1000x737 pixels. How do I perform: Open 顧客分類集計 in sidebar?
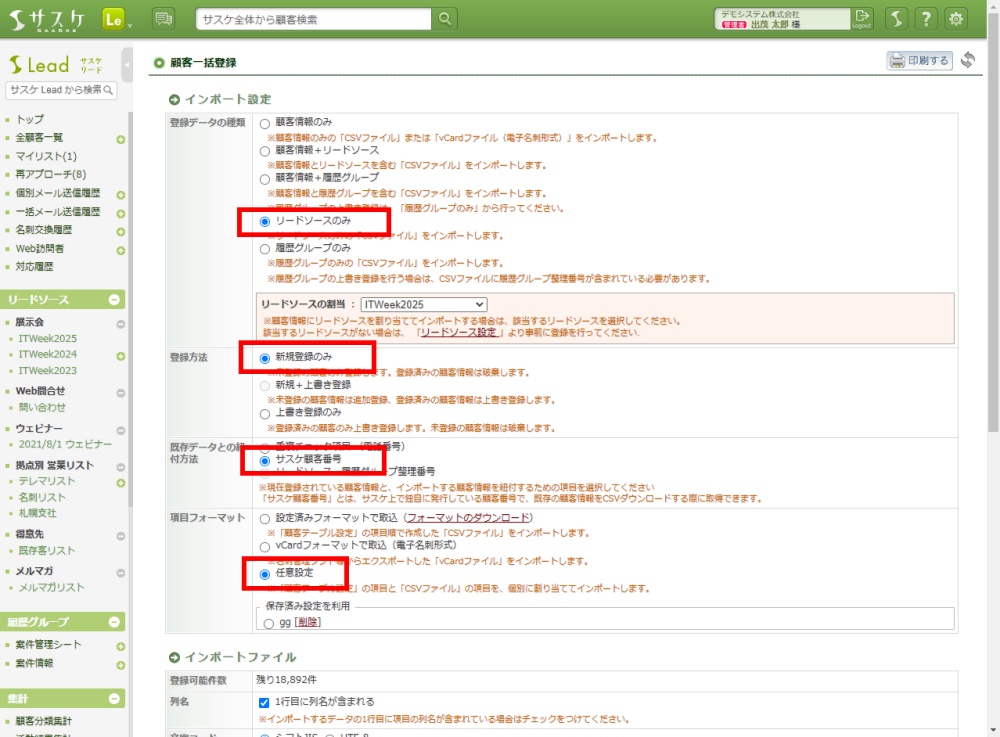pos(43,721)
